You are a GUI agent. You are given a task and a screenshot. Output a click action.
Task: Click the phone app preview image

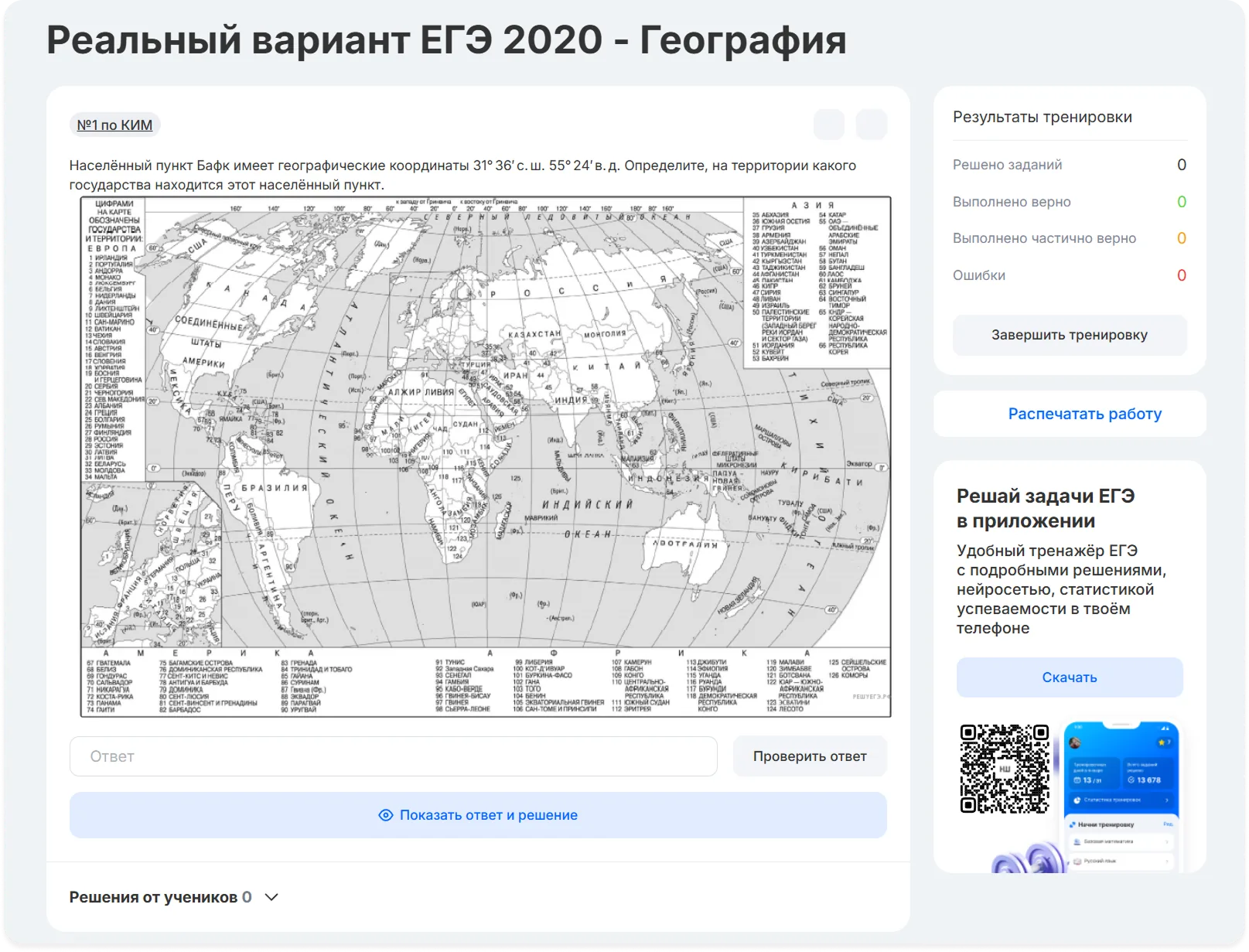1121,797
